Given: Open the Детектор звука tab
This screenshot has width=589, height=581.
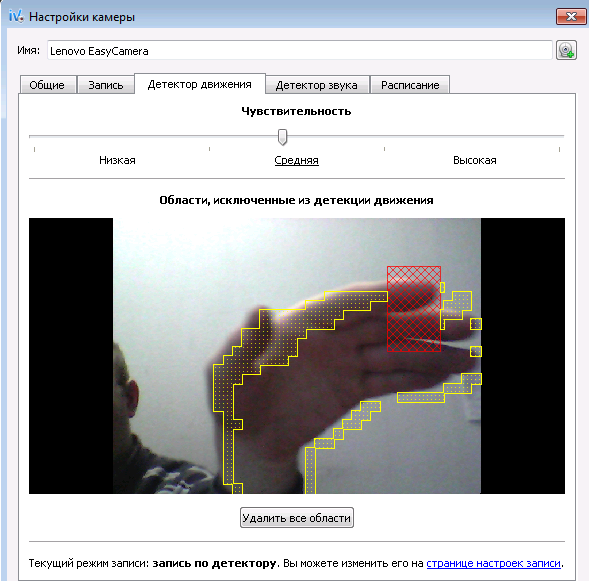Looking at the screenshot, I should click(x=317, y=85).
